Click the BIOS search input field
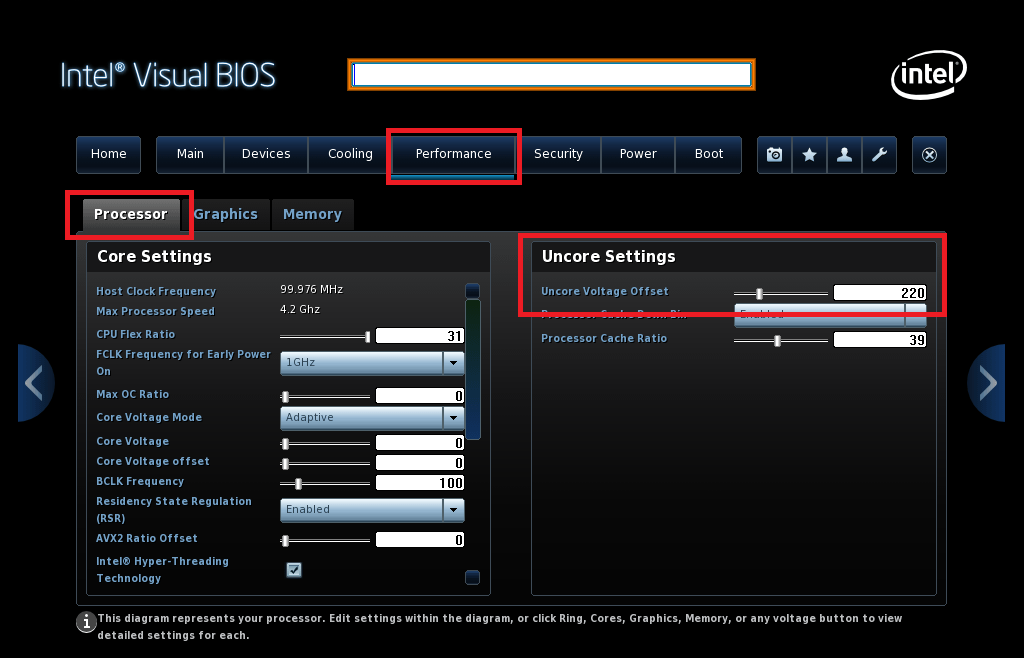1024x658 pixels. pyautogui.click(x=552, y=74)
